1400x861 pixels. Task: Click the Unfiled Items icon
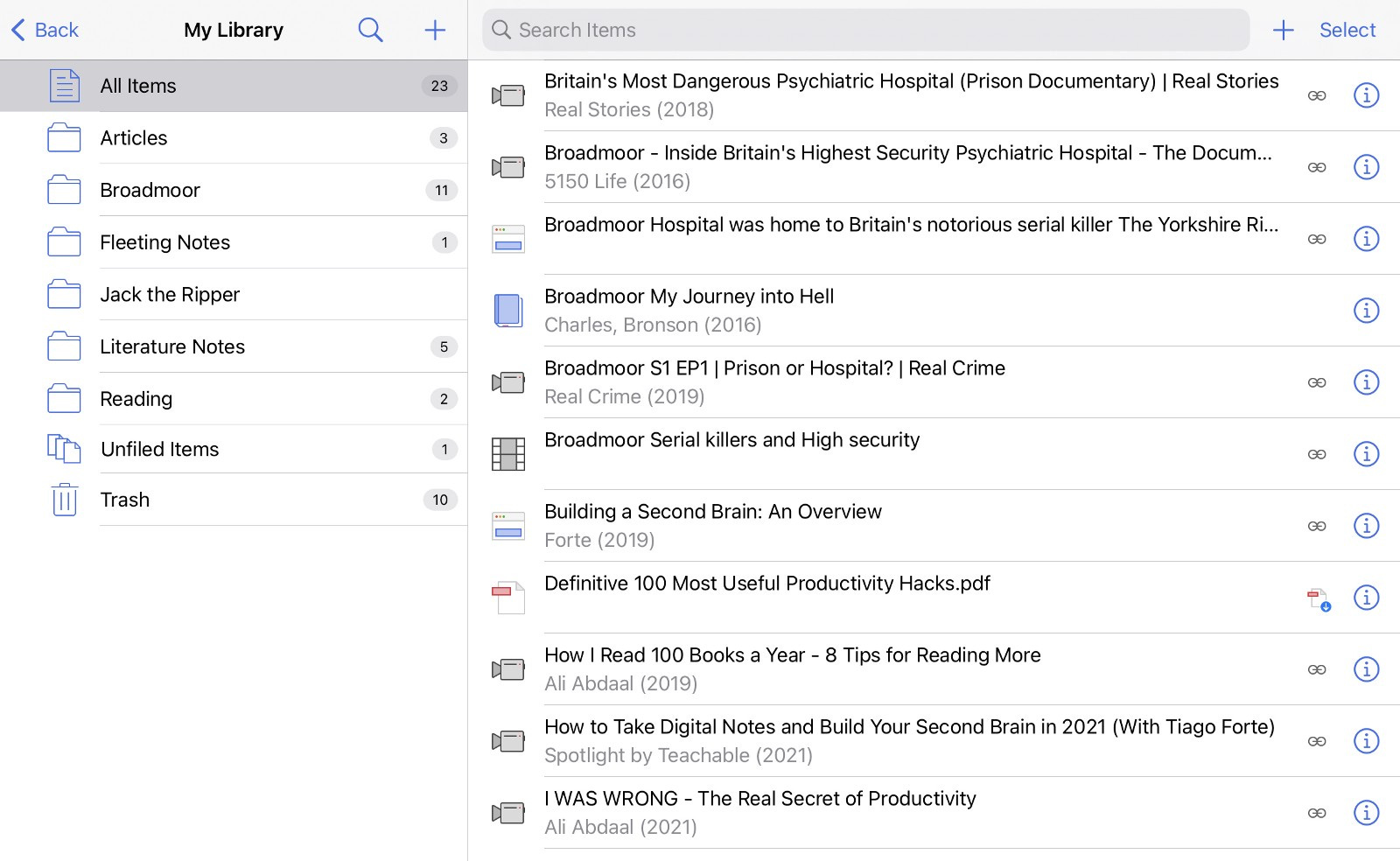[64, 449]
